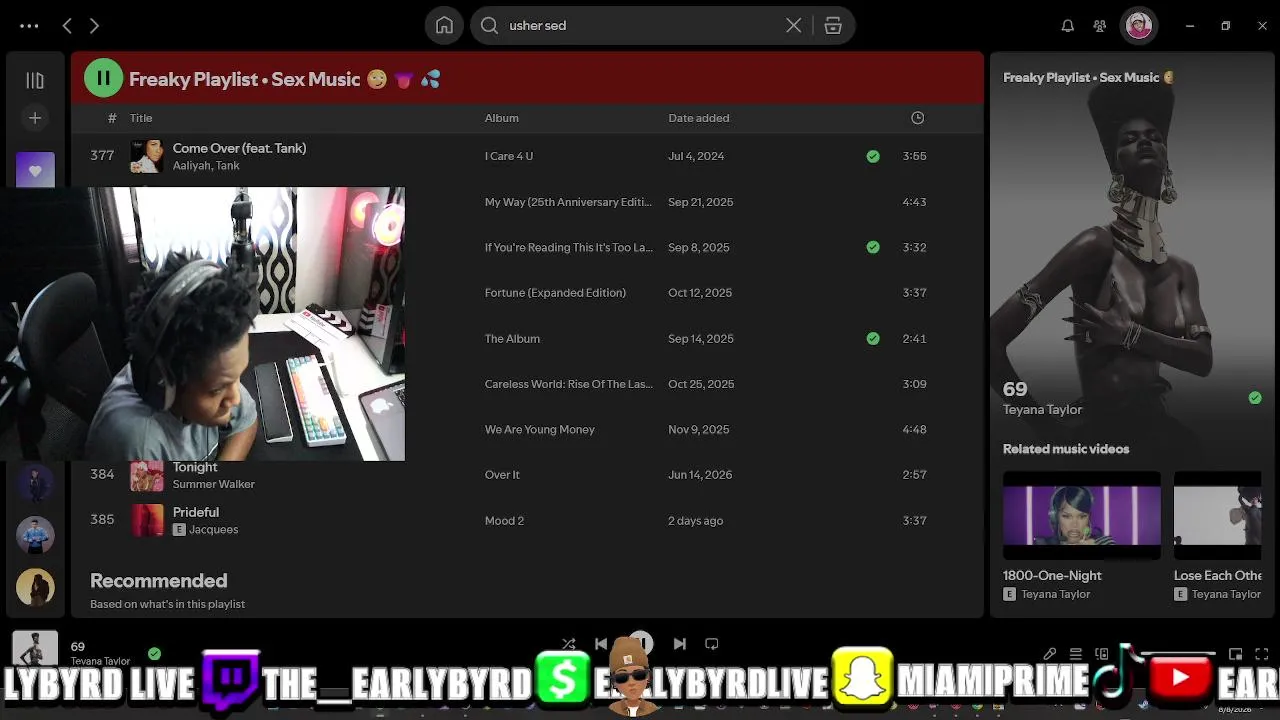Sort by the Date added column header
The image size is (1280, 720).
click(x=698, y=118)
